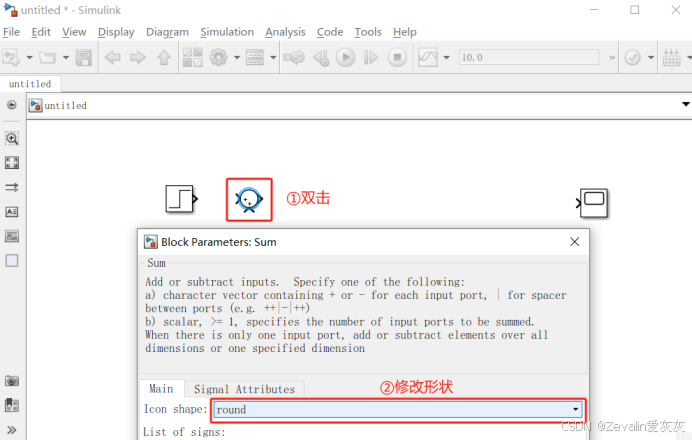Click the Save disk icon
The image size is (692, 440).
coord(83,57)
